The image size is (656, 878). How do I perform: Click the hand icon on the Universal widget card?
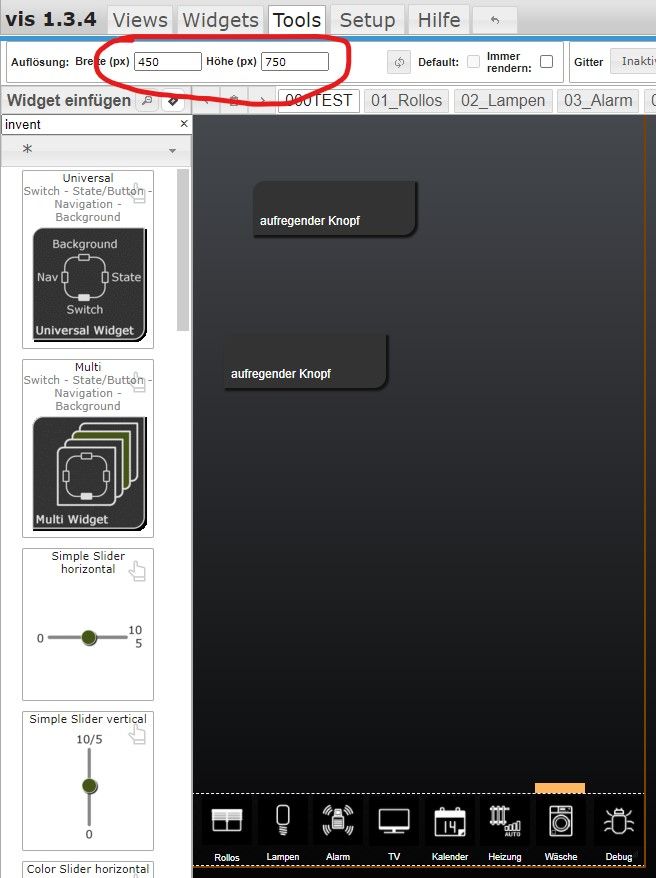coord(138,193)
